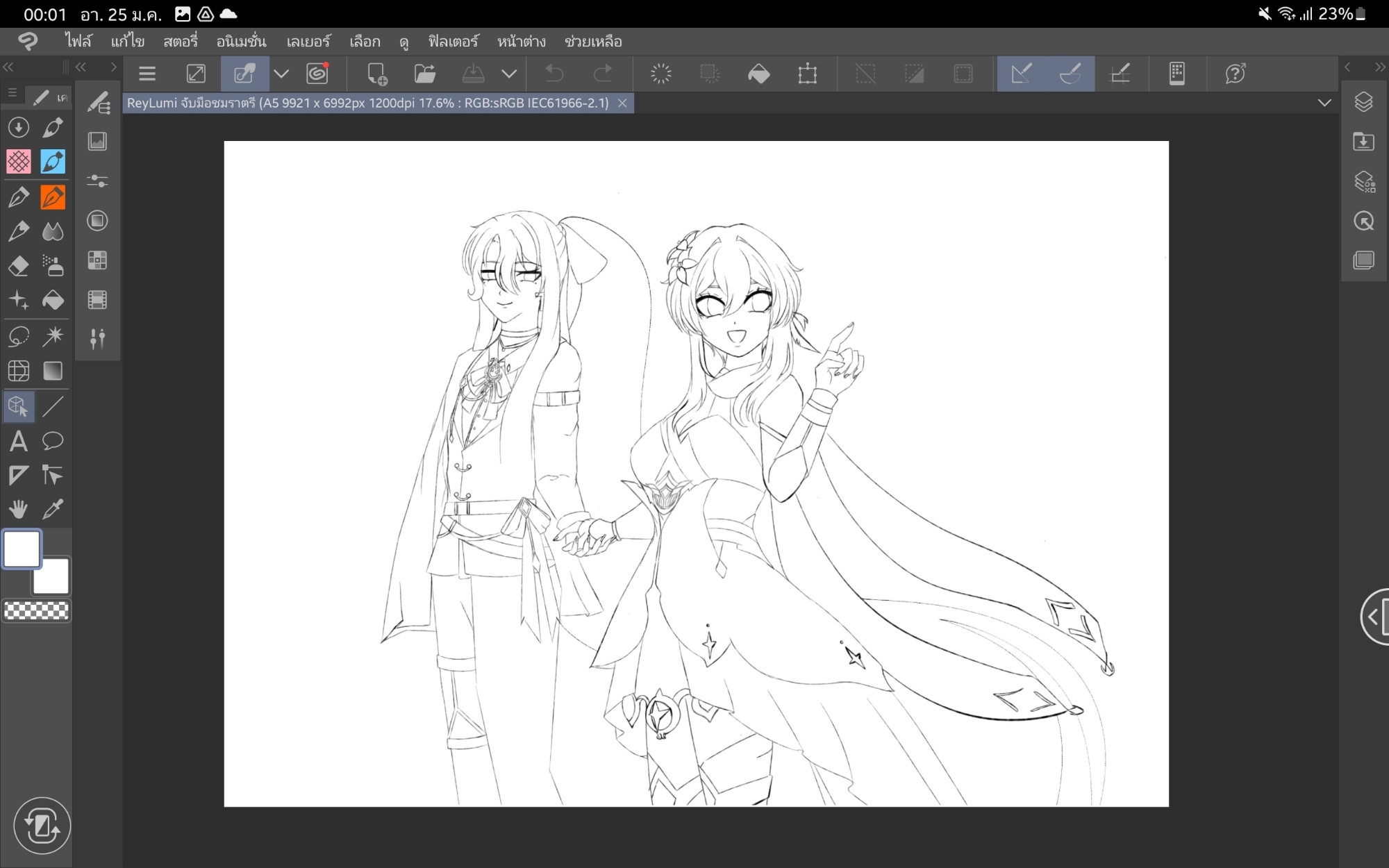Select the transparent color swatch
The width and height of the screenshot is (1389, 868).
[37, 611]
